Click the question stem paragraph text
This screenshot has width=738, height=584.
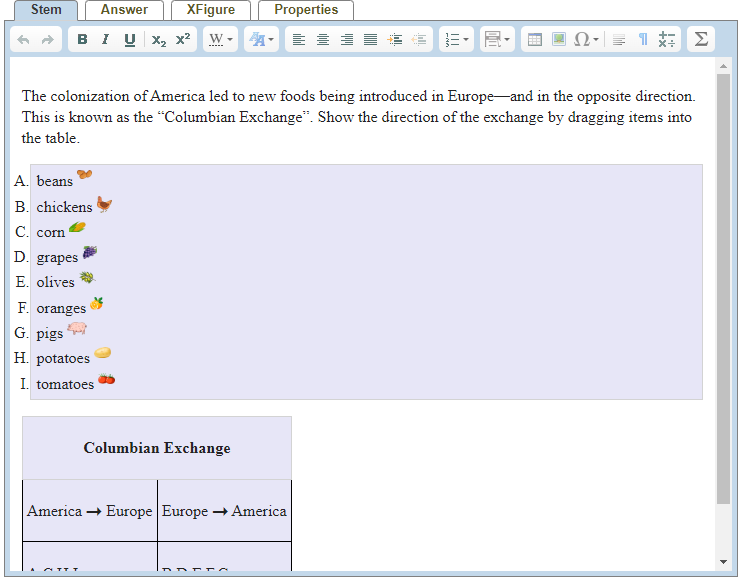(358, 117)
